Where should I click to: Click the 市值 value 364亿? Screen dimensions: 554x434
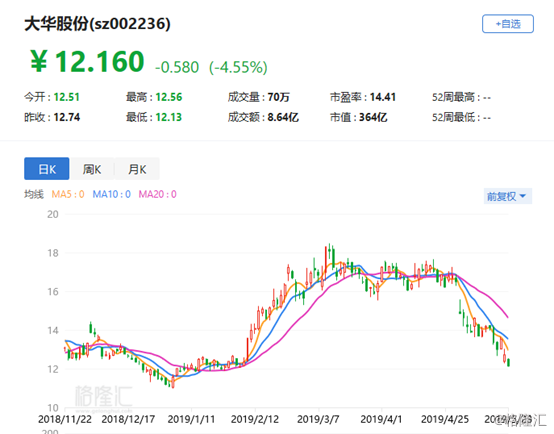(373, 117)
